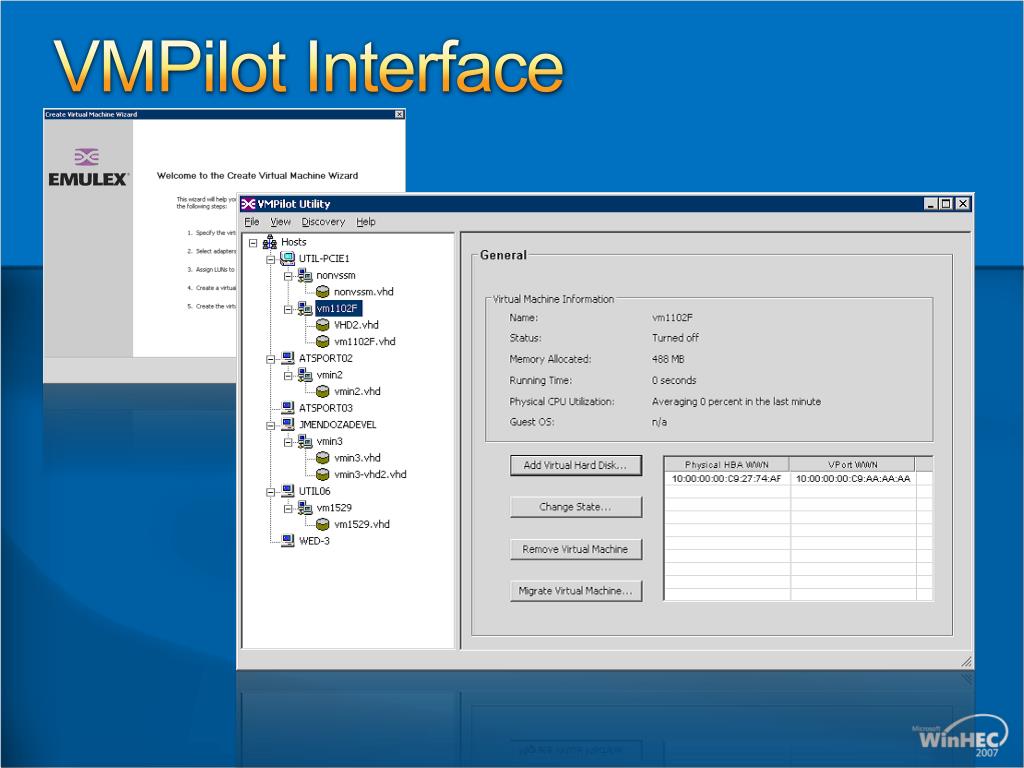Click the vm1529 virtual machine icon
1024x768 pixels.
coord(305,507)
